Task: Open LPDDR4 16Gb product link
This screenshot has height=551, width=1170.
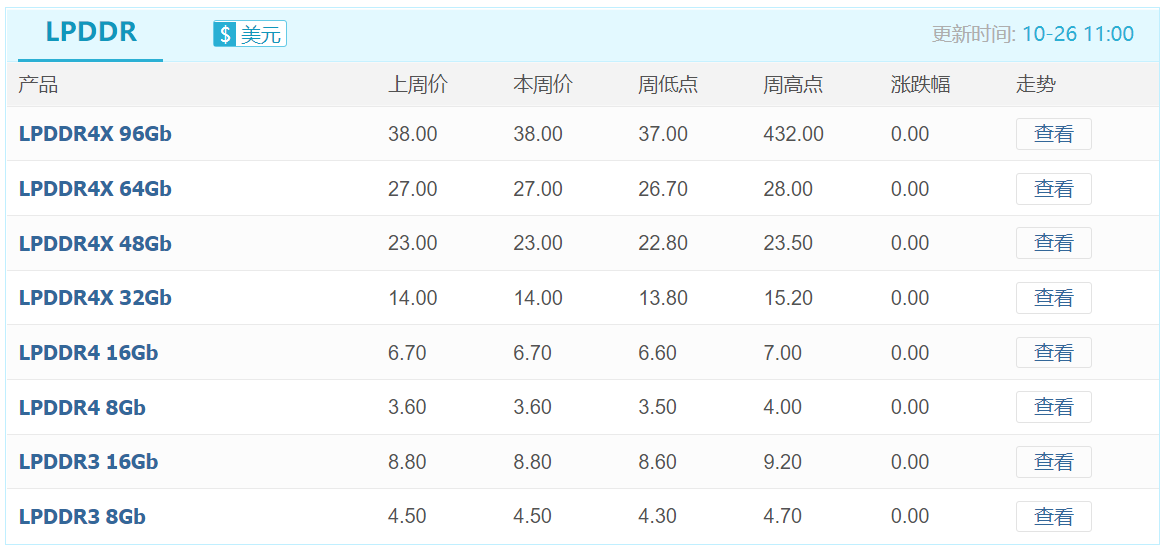Action: coord(89,352)
